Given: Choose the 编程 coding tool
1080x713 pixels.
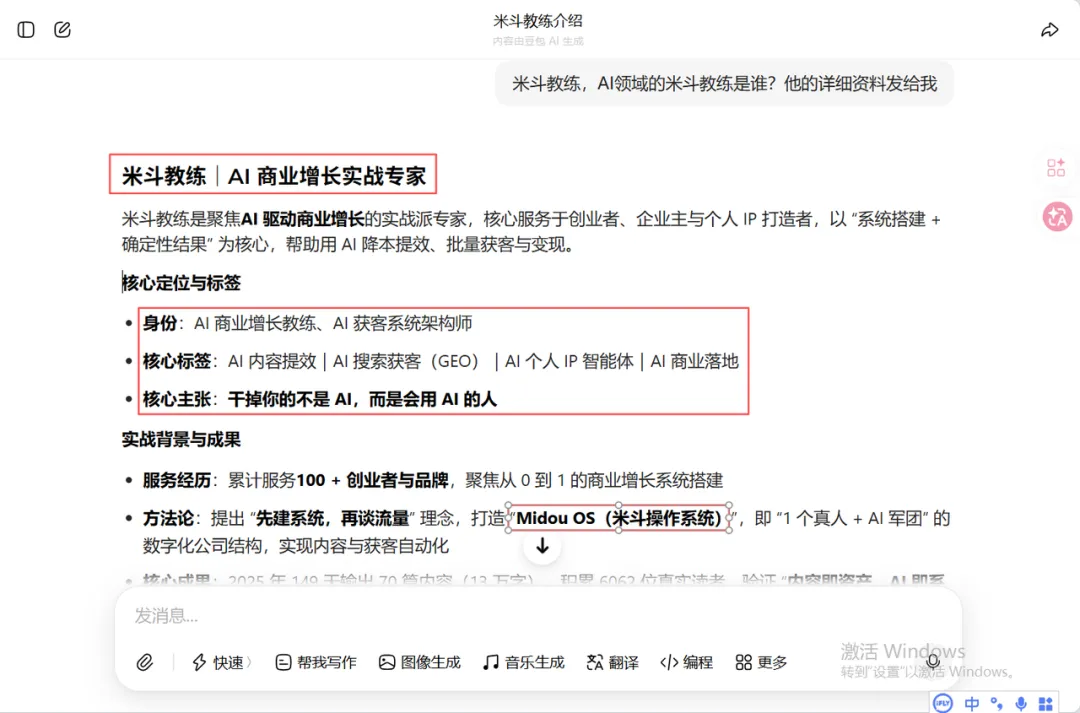Looking at the screenshot, I should tap(686, 662).
